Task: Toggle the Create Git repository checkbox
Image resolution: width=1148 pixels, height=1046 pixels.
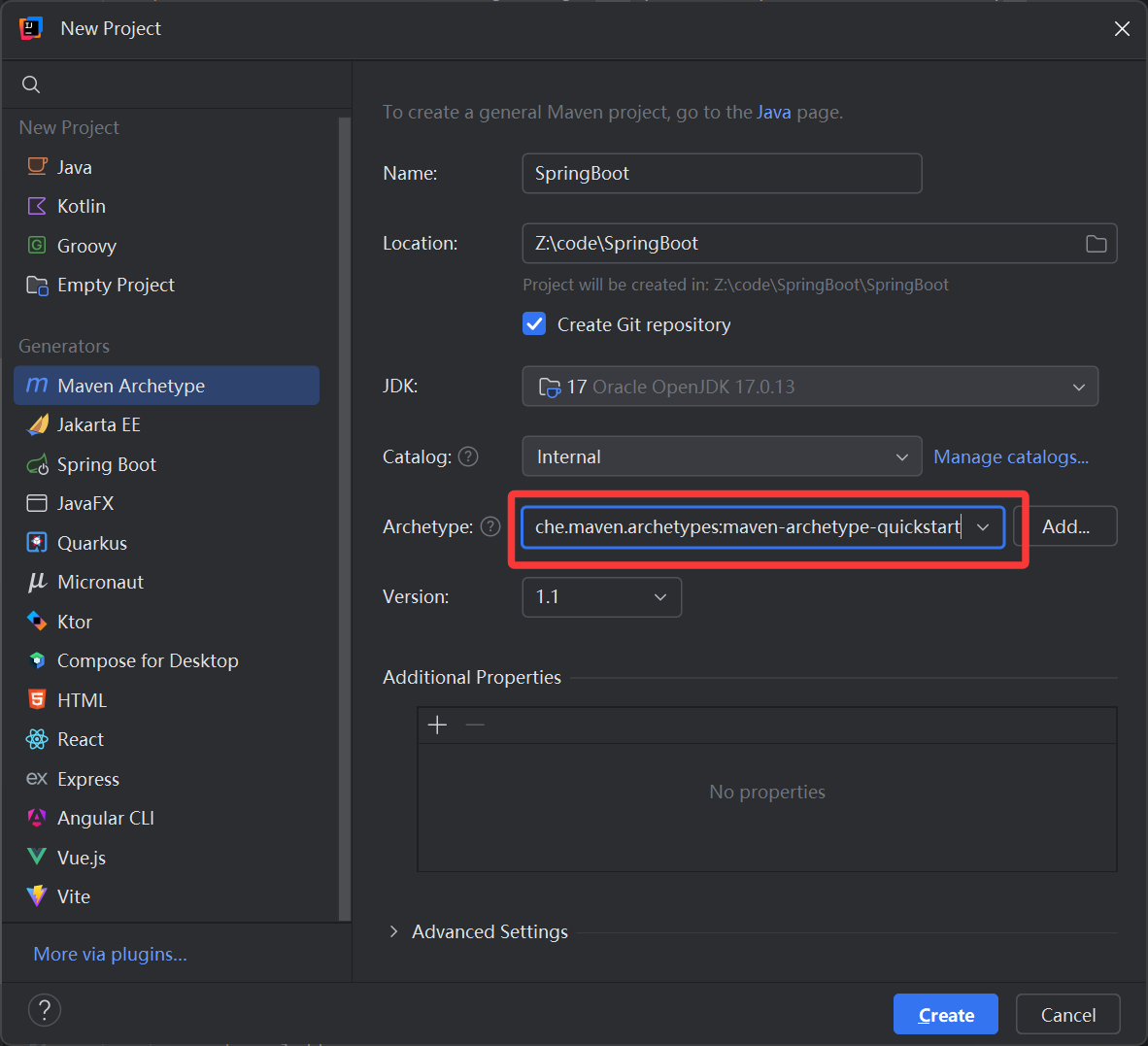Action: (x=534, y=324)
